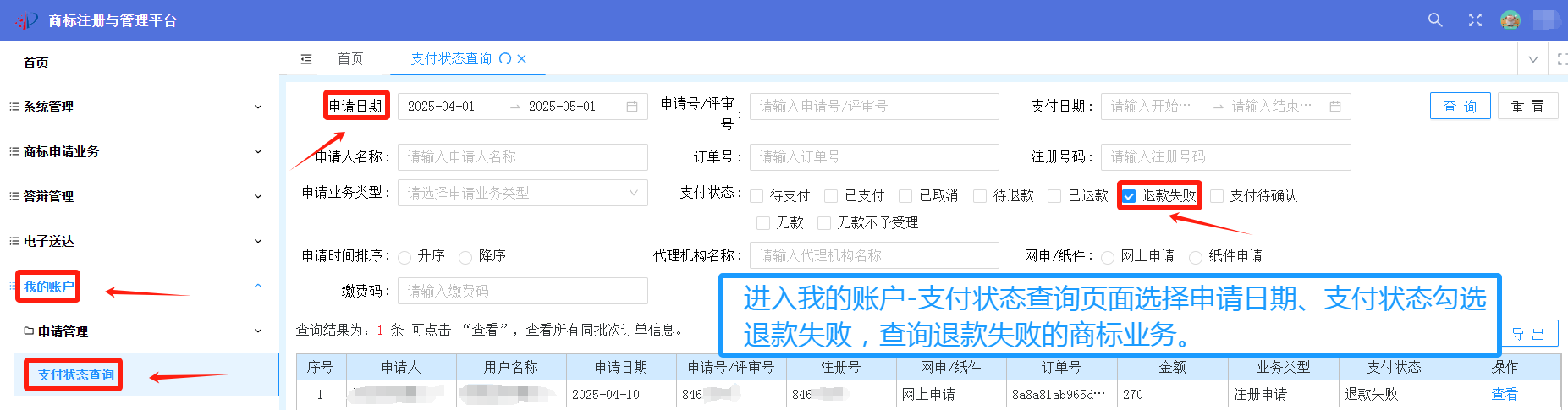Viewport: 1568px width, 410px height.
Task: Open the tab list dropdown chevron
Action: point(1532,59)
